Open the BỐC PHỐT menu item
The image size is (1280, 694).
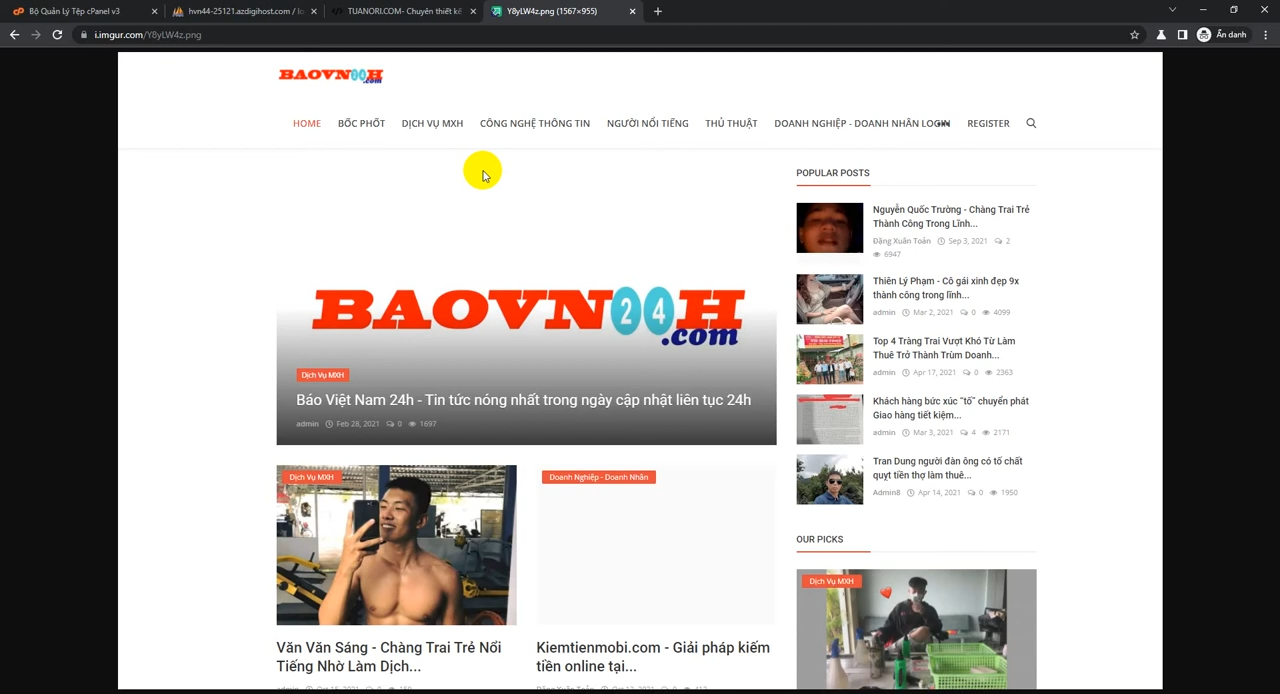coord(361,123)
